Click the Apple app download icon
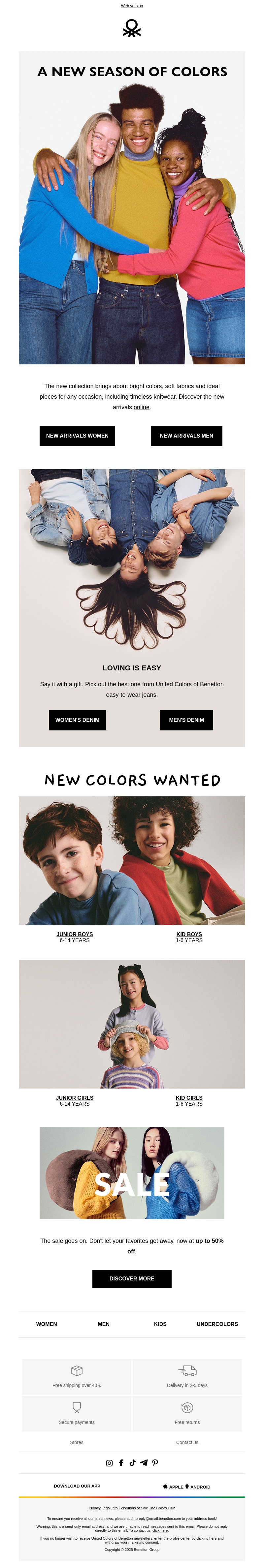The width and height of the screenshot is (264, 1568). pyautogui.click(x=165, y=1486)
